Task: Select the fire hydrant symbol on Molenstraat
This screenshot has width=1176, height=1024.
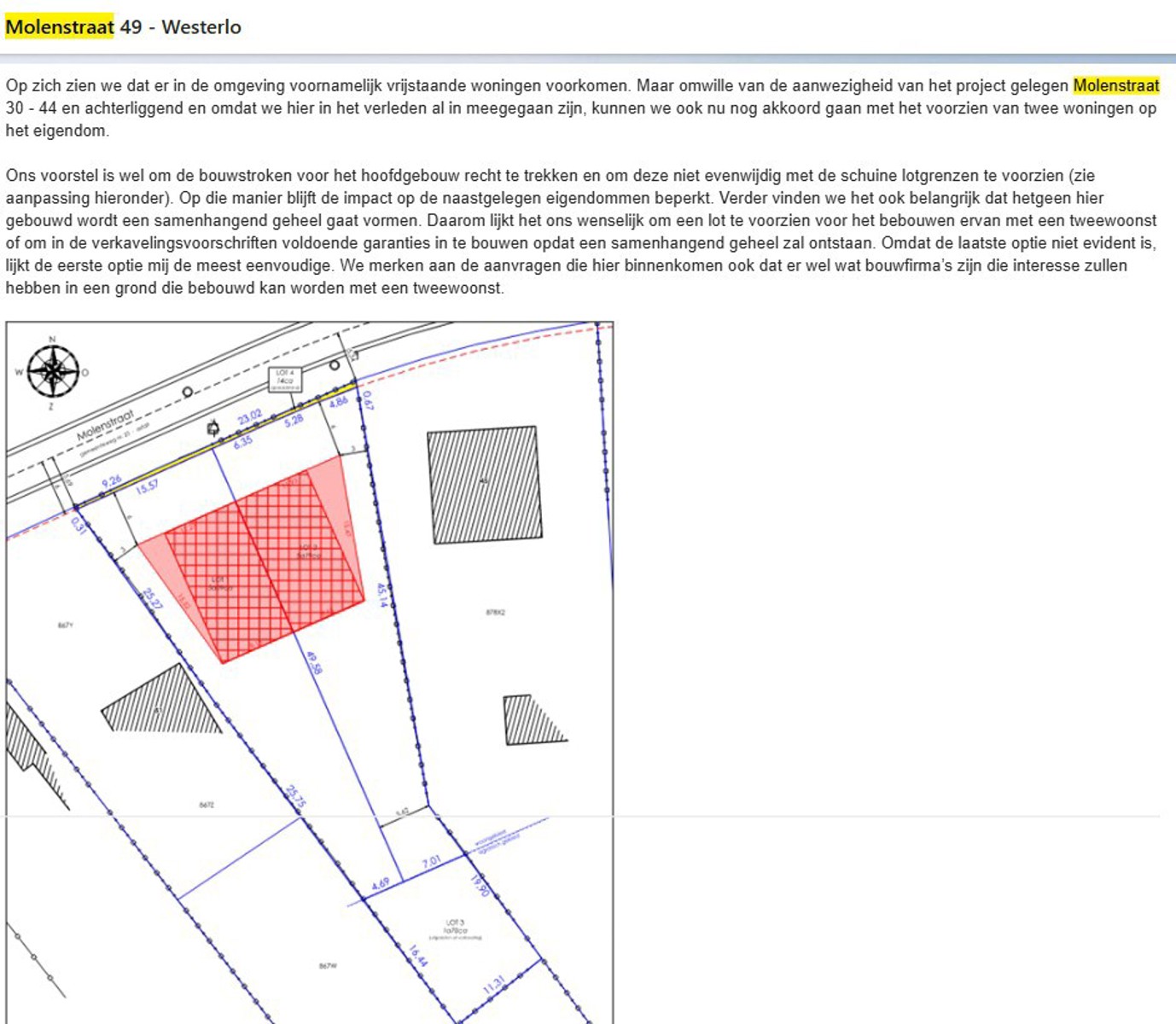Action: click(x=213, y=428)
